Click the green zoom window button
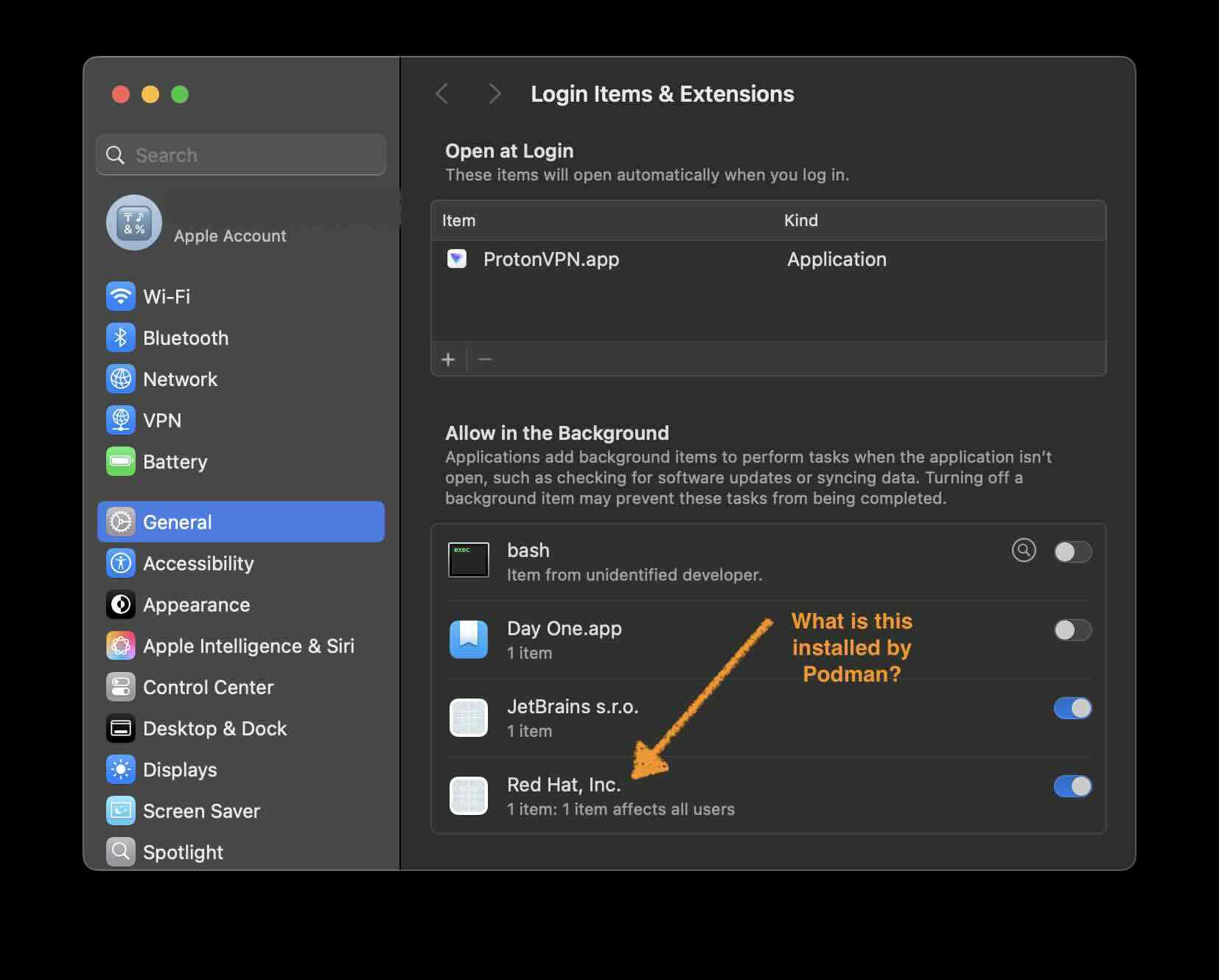 [x=180, y=94]
